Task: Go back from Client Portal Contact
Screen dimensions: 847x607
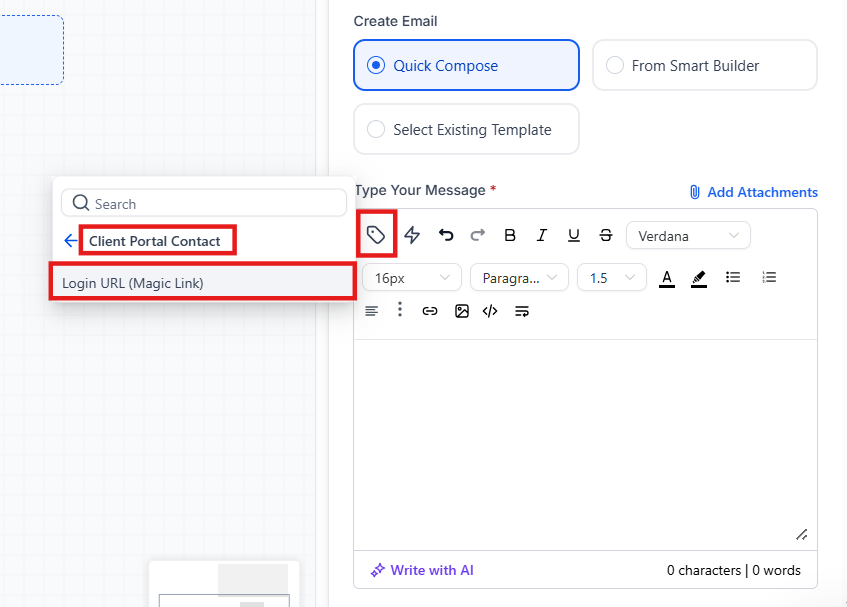Action: click(x=70, y=241)
